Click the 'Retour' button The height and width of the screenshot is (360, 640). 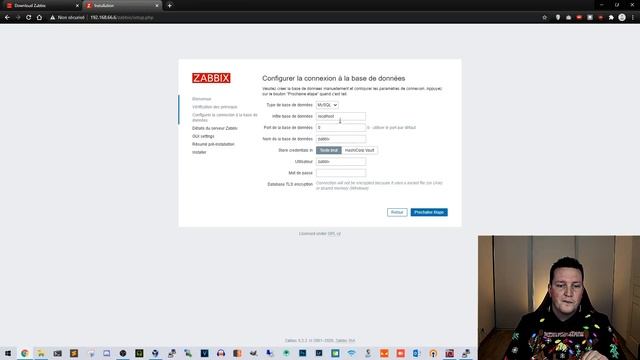tap(397, 212)
